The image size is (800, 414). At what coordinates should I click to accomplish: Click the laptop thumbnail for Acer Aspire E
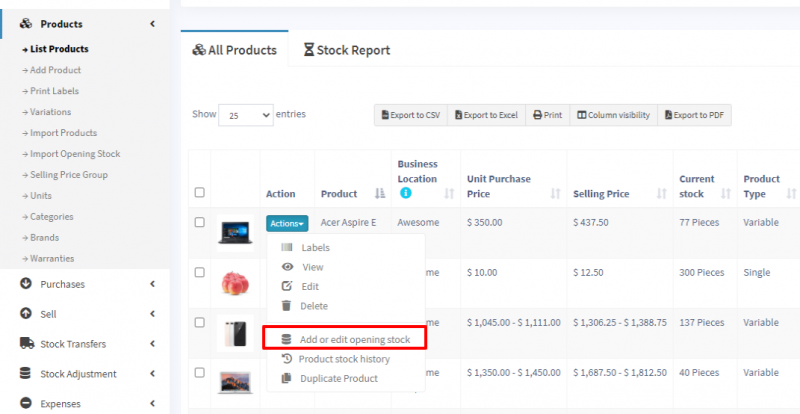236,233
